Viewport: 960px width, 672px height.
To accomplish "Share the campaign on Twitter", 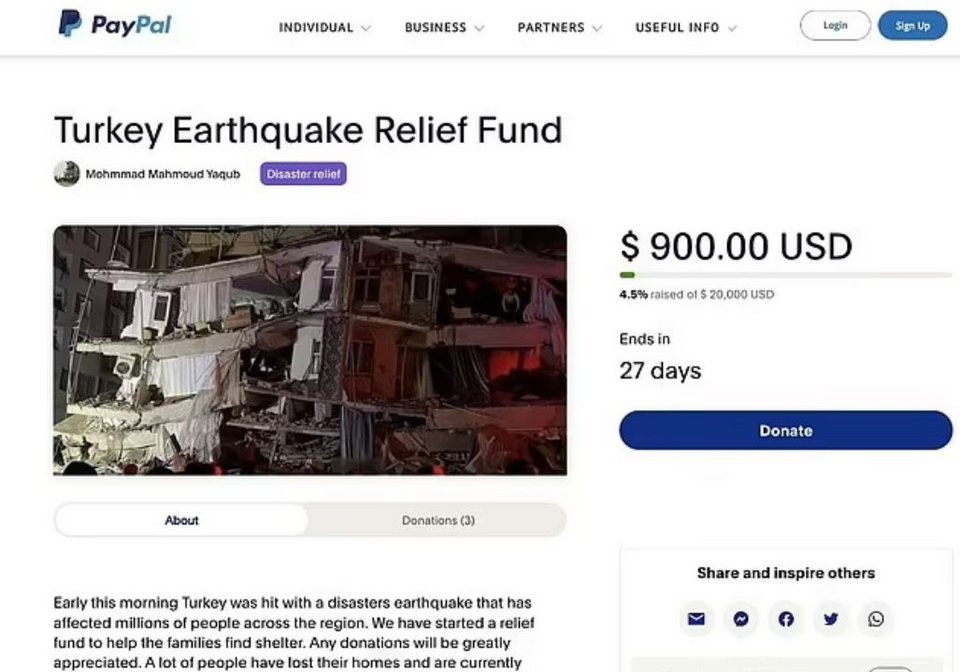I will pos(831,619).
